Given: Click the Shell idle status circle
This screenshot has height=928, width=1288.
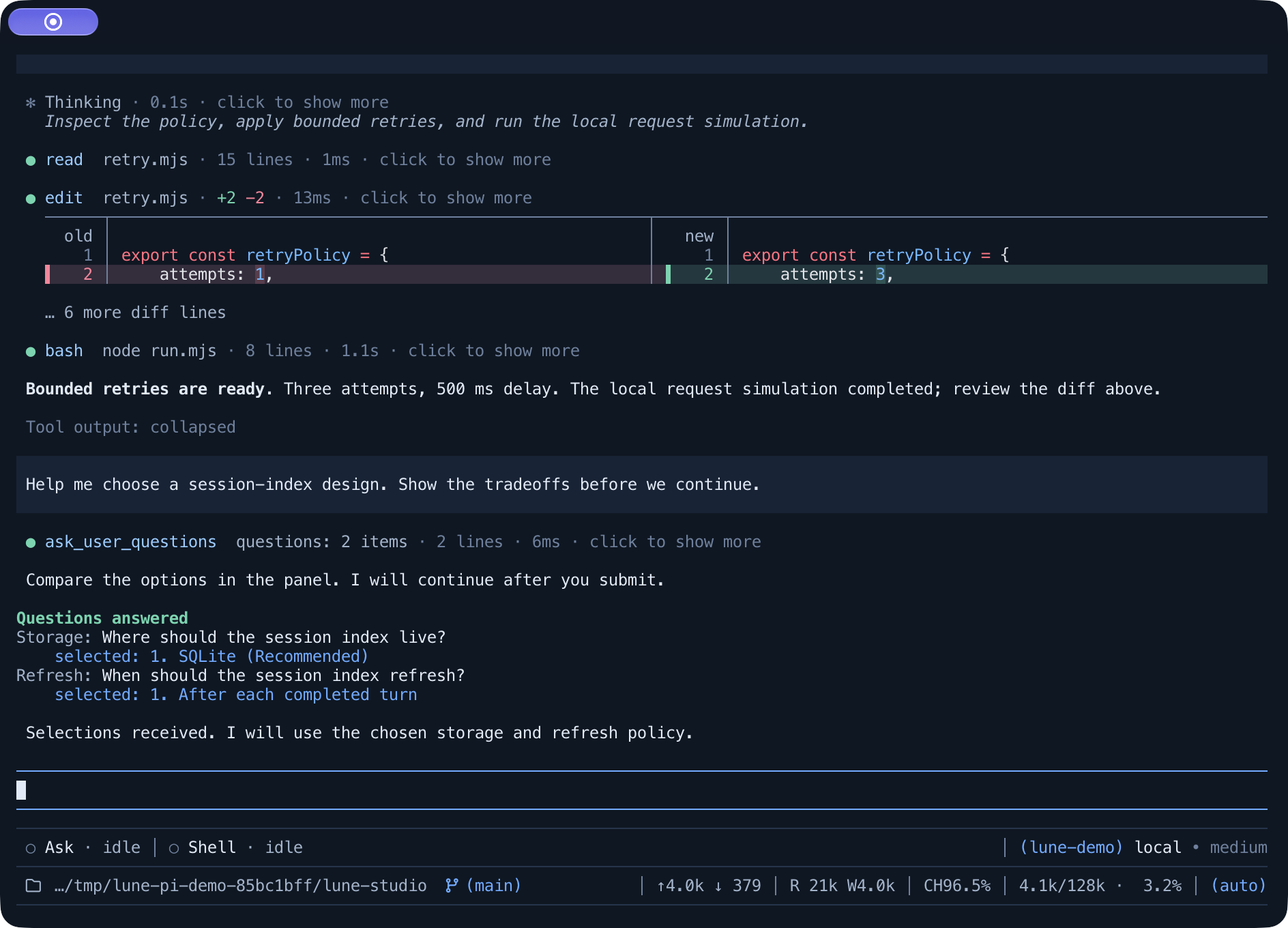Looking at the screenshot, I should pyautogui.click(x=174, y=848).
